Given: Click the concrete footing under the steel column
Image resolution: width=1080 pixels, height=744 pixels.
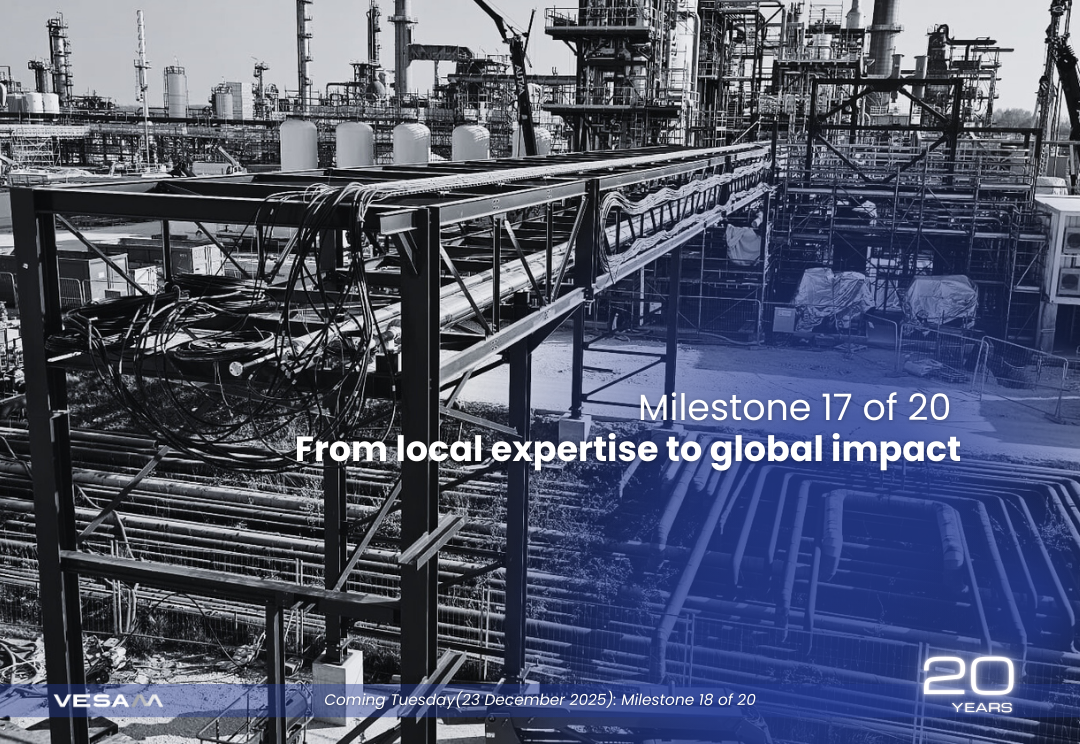Looking at the screenshot, I should point(336,672).
